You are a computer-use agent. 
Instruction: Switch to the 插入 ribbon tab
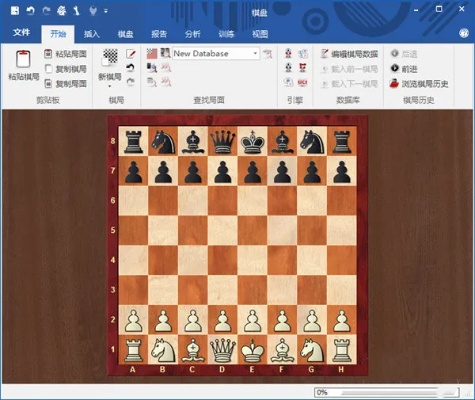(x=92, y=34)
